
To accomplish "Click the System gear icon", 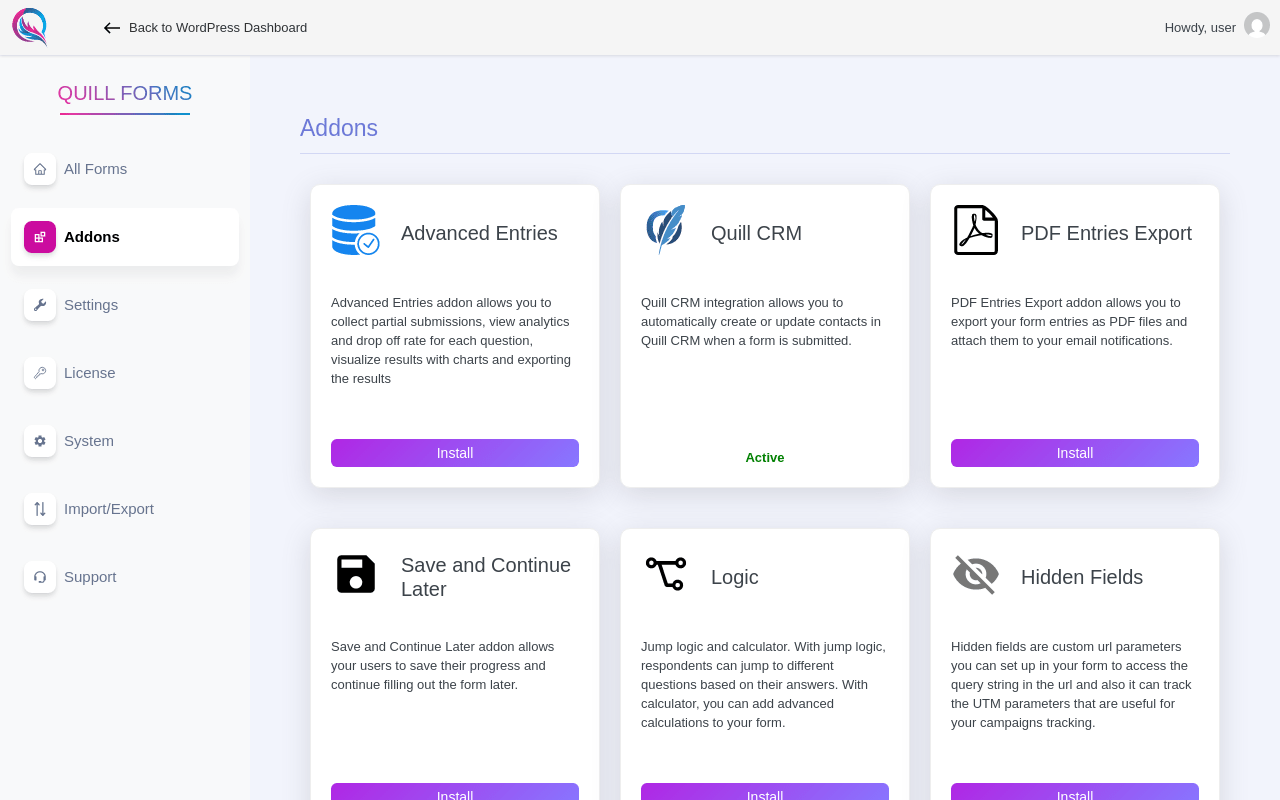I will pos(40,441).
